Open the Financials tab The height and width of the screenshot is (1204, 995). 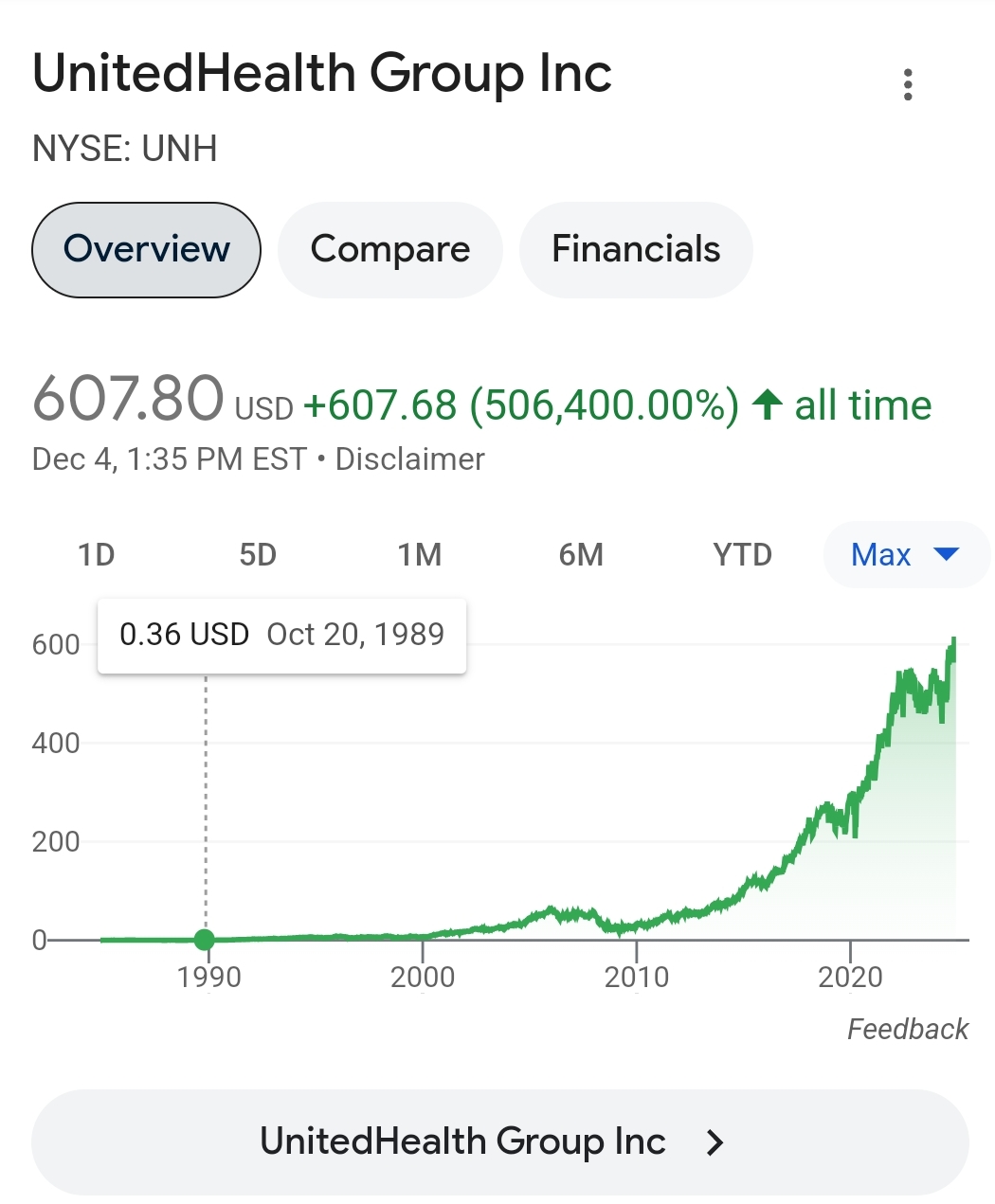coord(636,249)
